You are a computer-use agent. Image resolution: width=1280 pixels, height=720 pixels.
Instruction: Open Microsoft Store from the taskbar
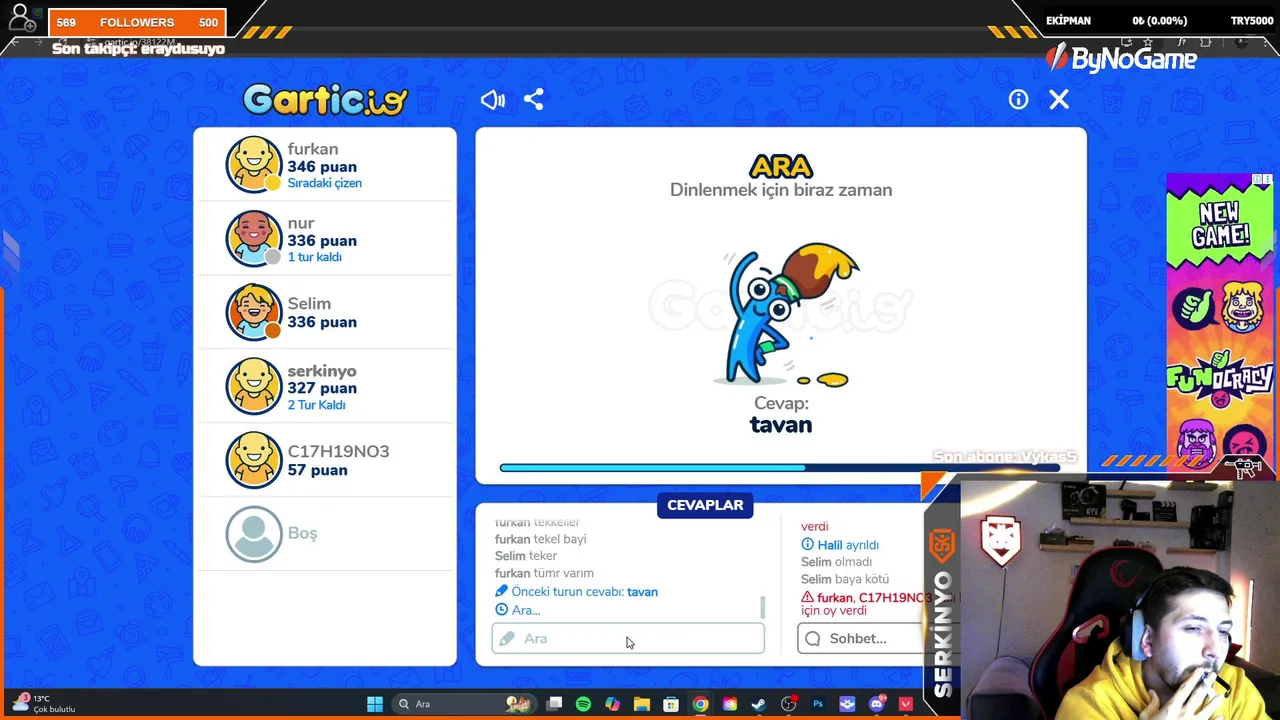pyautogui.click(x=671, y=704)
